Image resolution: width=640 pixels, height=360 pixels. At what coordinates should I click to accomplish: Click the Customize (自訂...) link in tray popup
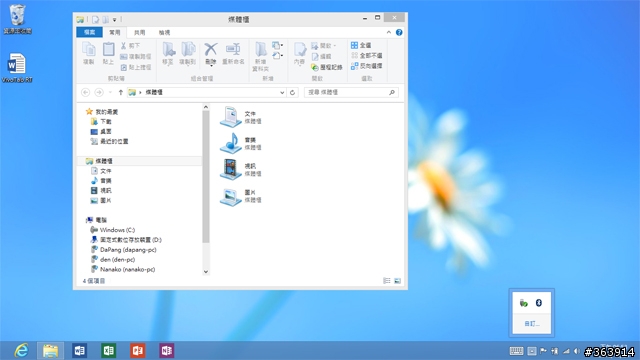(532, 324)
